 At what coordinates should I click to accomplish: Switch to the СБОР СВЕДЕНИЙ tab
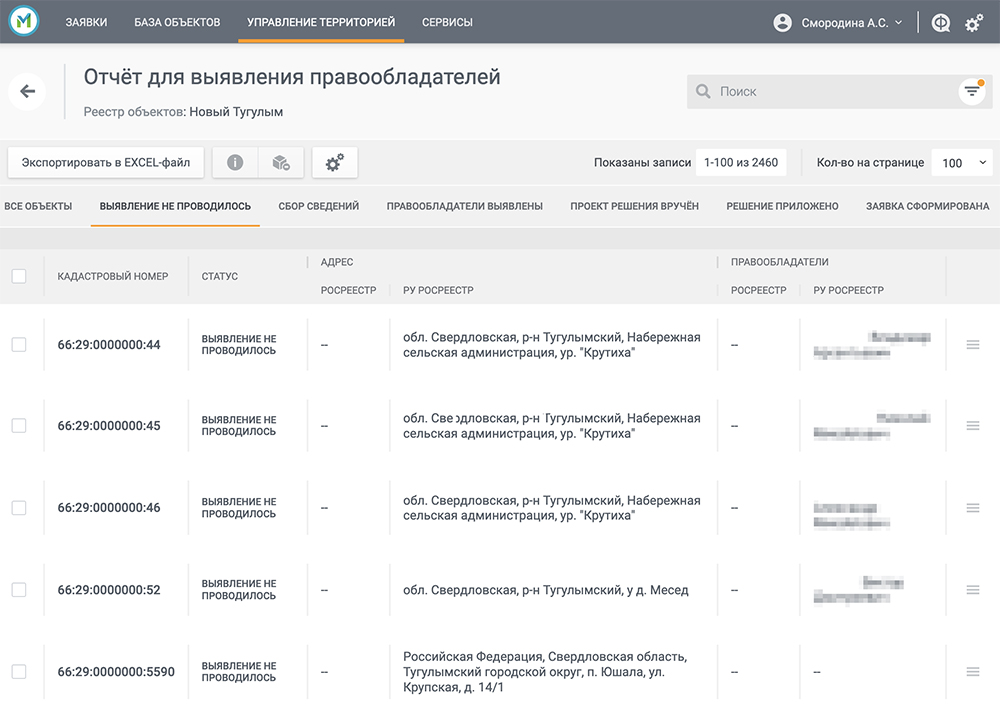[x=319, y=206]
